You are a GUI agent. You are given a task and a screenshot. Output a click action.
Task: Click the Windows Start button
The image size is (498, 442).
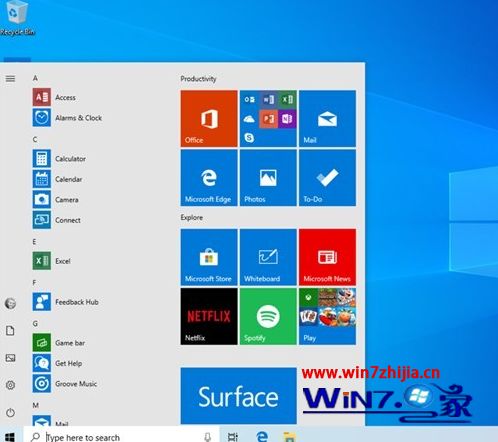pyautogui.click(x=10, y=436)
